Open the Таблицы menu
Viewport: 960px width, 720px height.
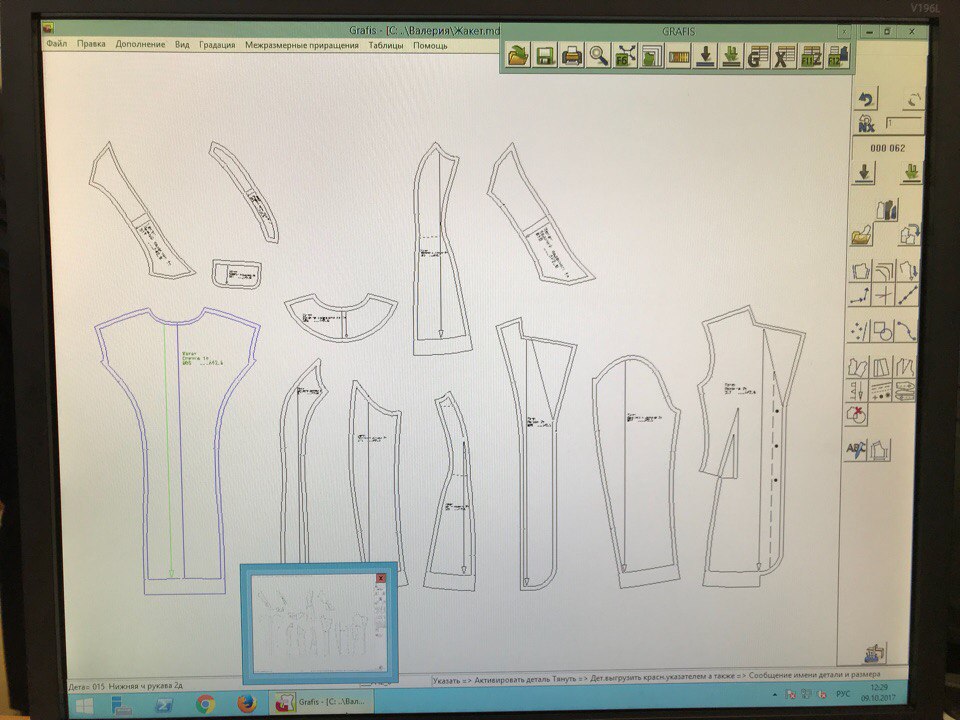click(386, 45)
